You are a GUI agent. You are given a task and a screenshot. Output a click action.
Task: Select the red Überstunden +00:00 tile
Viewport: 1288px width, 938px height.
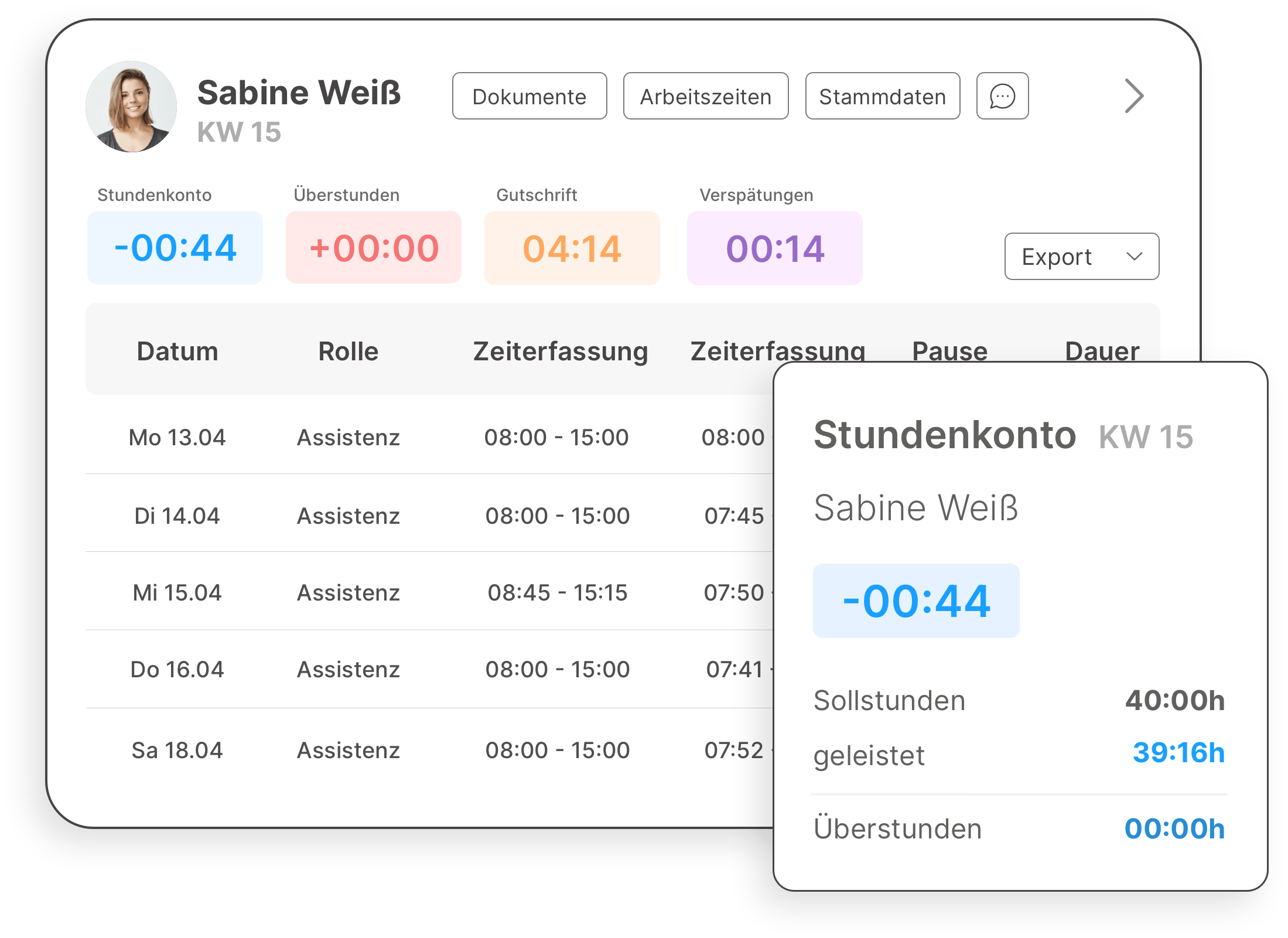374,248
